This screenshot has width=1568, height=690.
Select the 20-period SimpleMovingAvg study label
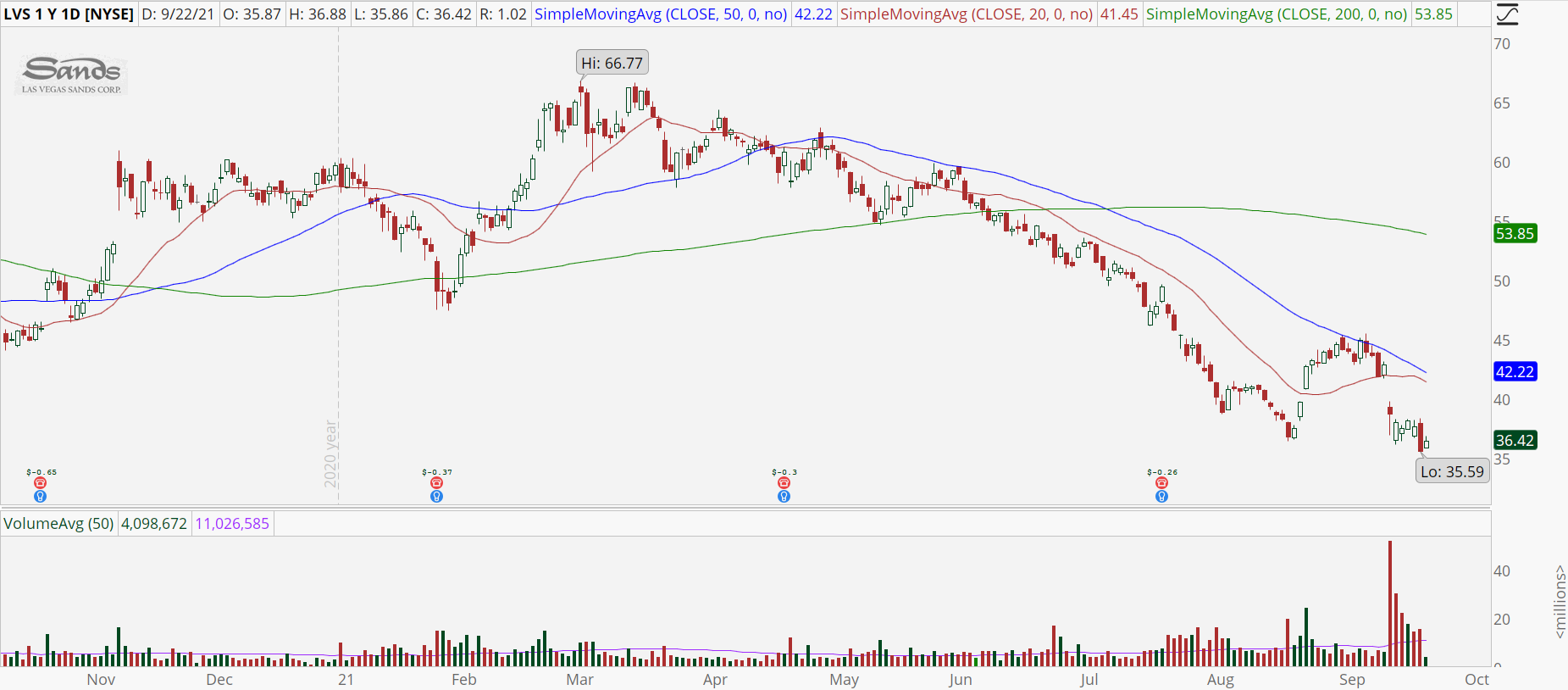pos(967,14)
